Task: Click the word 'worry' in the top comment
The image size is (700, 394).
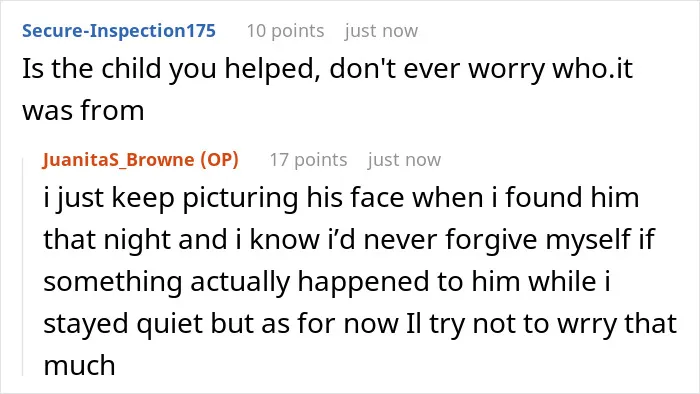Action: tap(506, 70)
